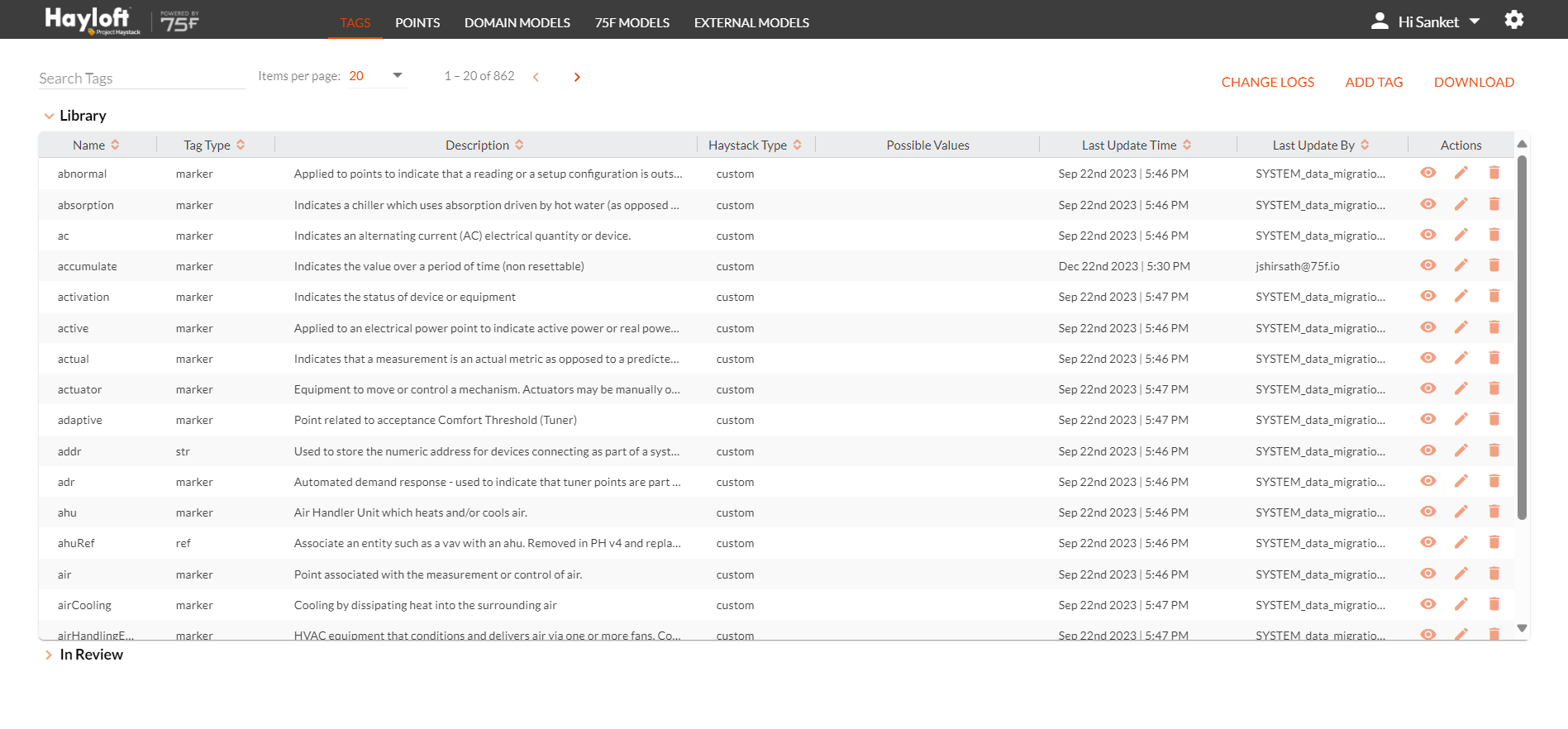Open CHANGE LOGS
Viewport: 1568px width, 729px height.
click(1268, 82)
